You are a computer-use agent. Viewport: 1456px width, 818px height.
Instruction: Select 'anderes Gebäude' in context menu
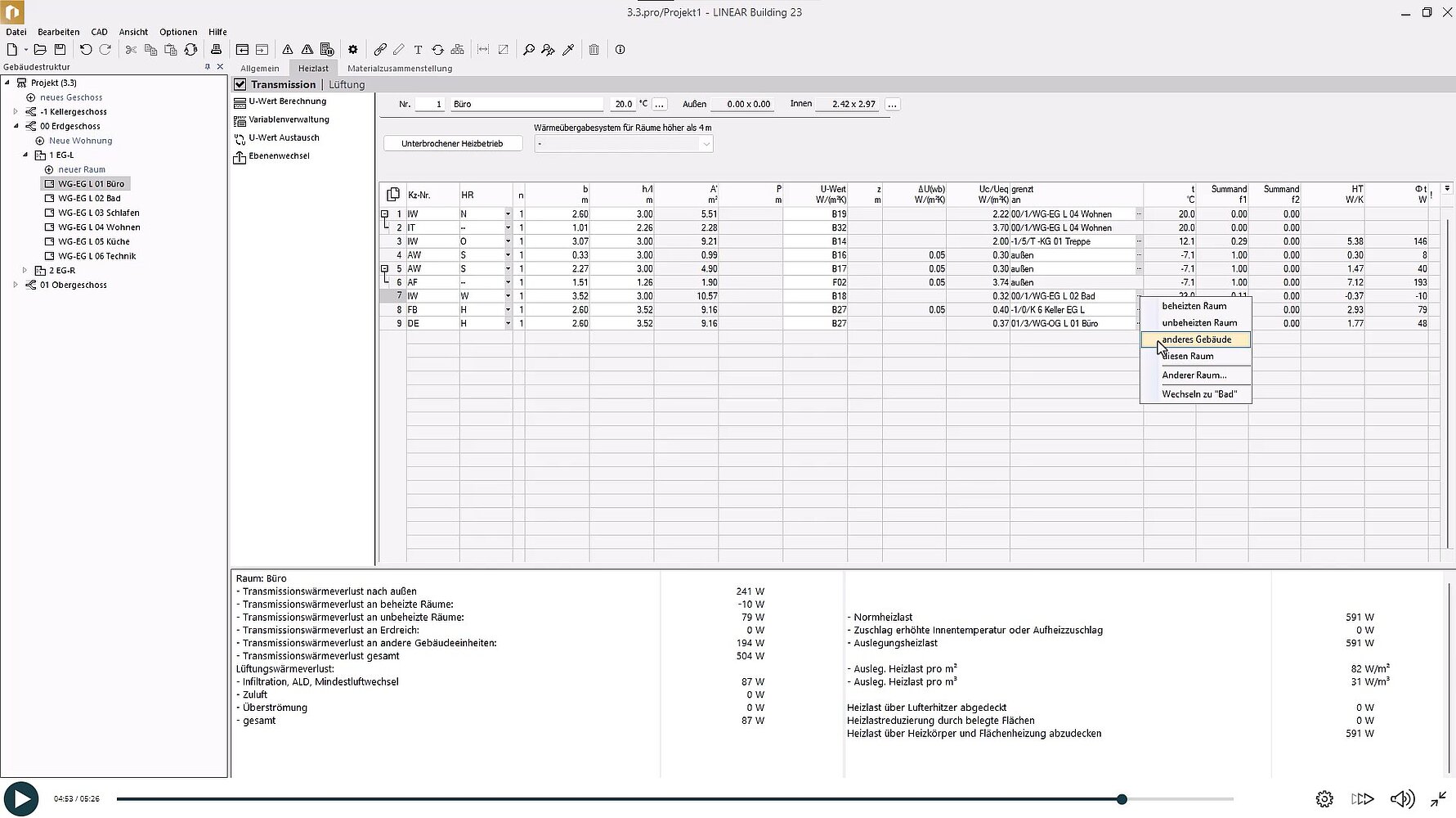point(1196,339)
